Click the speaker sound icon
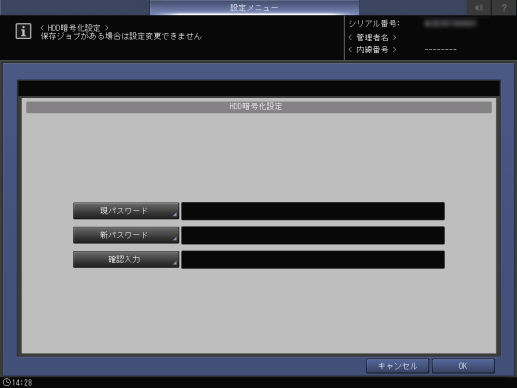 479,7
